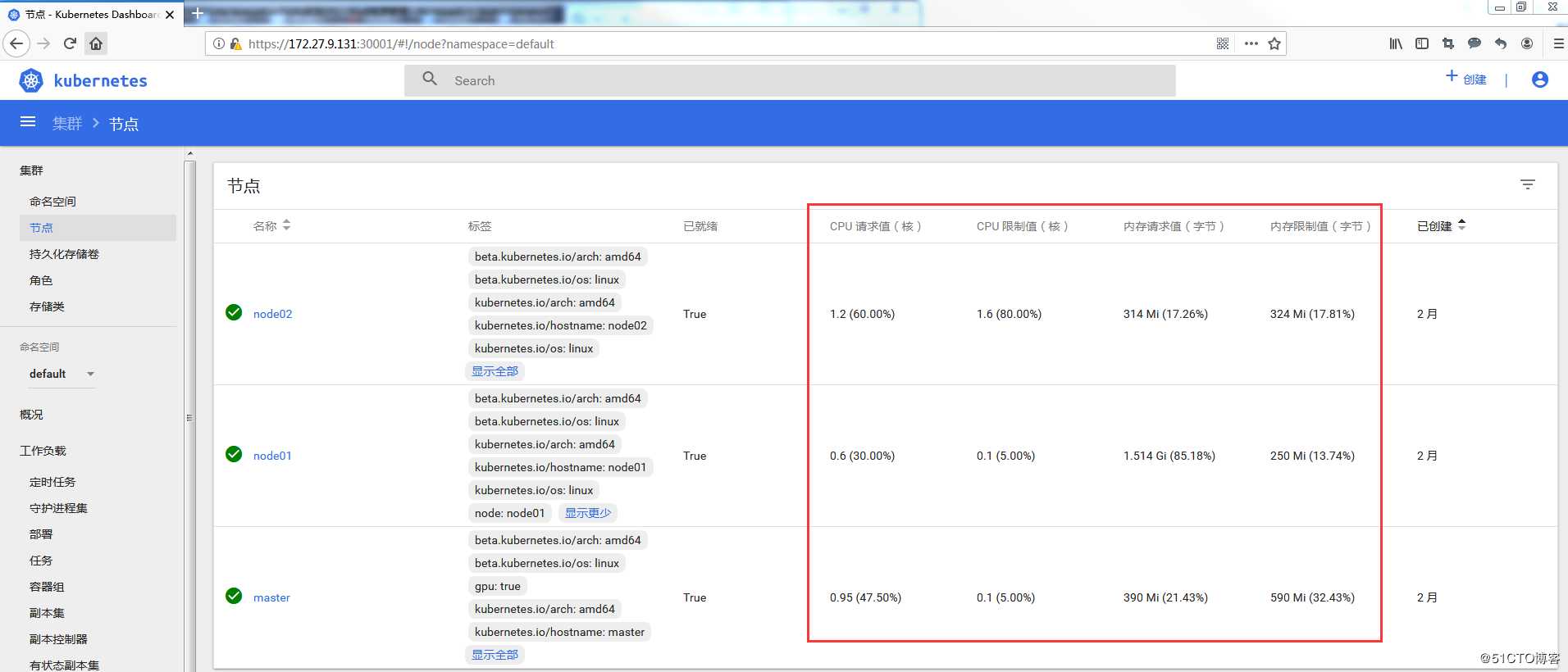Go to browser home page icon
1568x672 pixels.
(96, 43)
